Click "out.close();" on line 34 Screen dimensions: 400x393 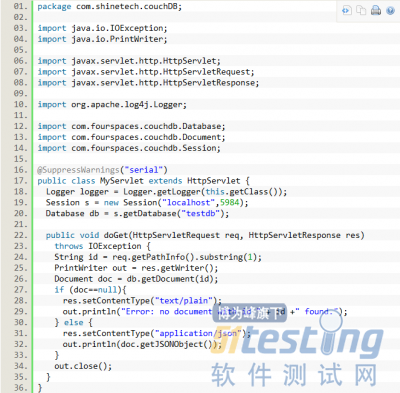(x=83, y=366)
